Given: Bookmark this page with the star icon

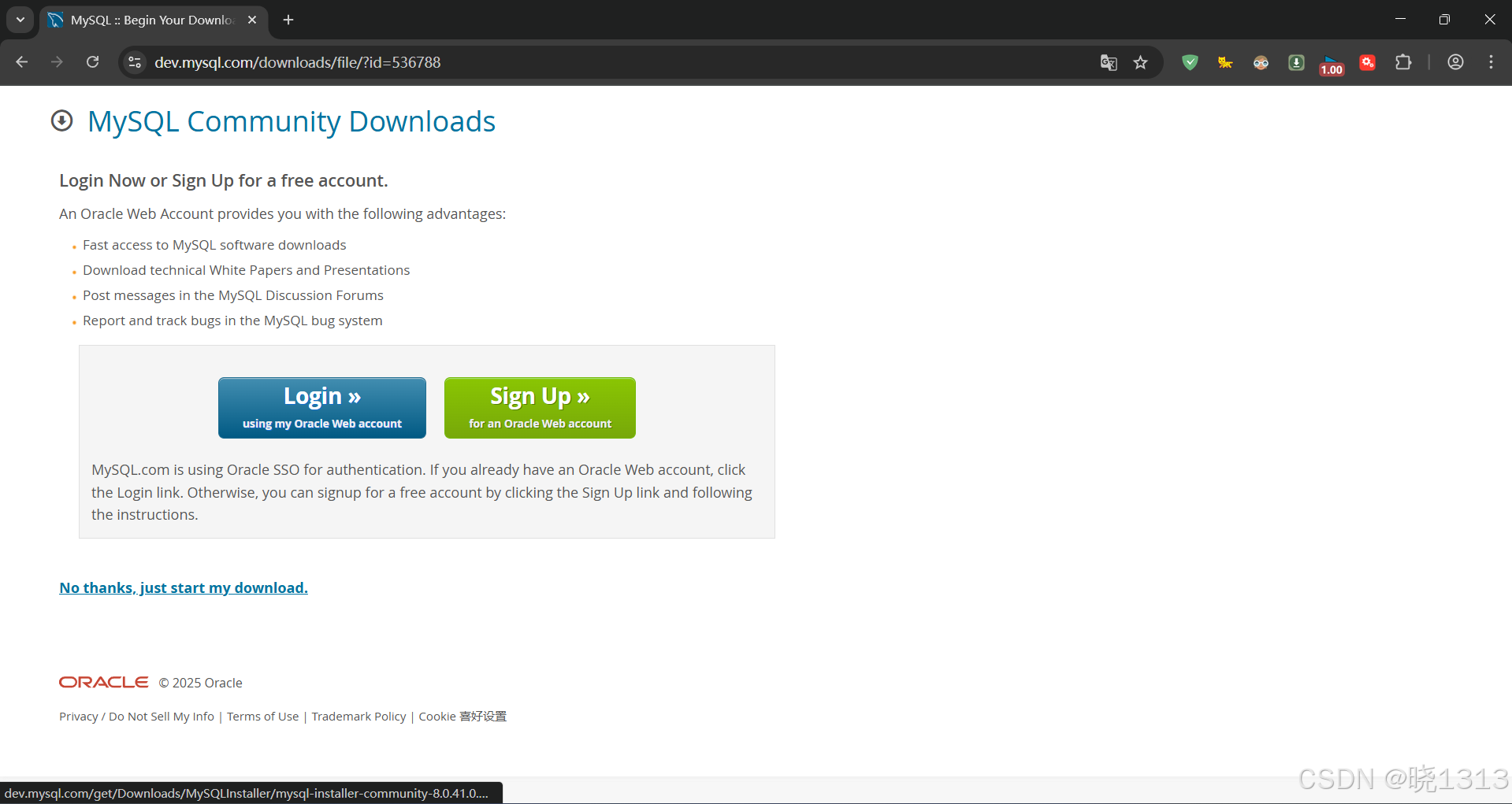Looking at the screenshot, I should pos(1140,62).
